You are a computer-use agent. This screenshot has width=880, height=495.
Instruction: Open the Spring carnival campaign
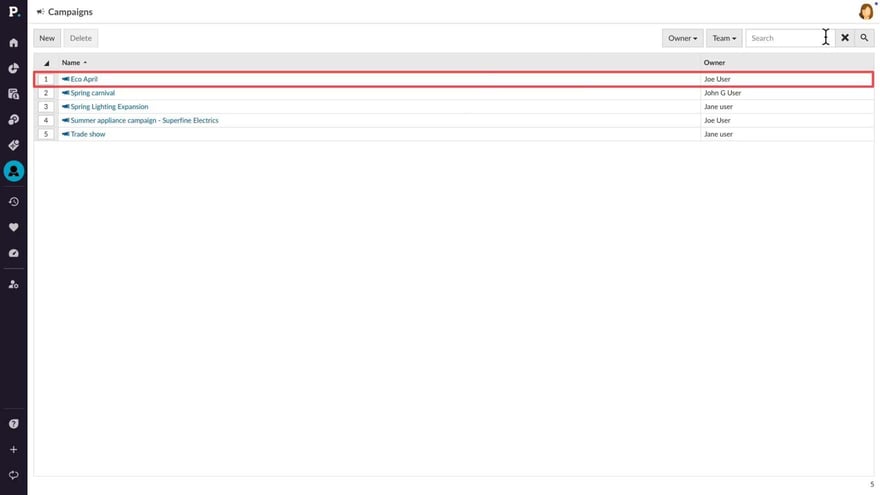[93, 93]
